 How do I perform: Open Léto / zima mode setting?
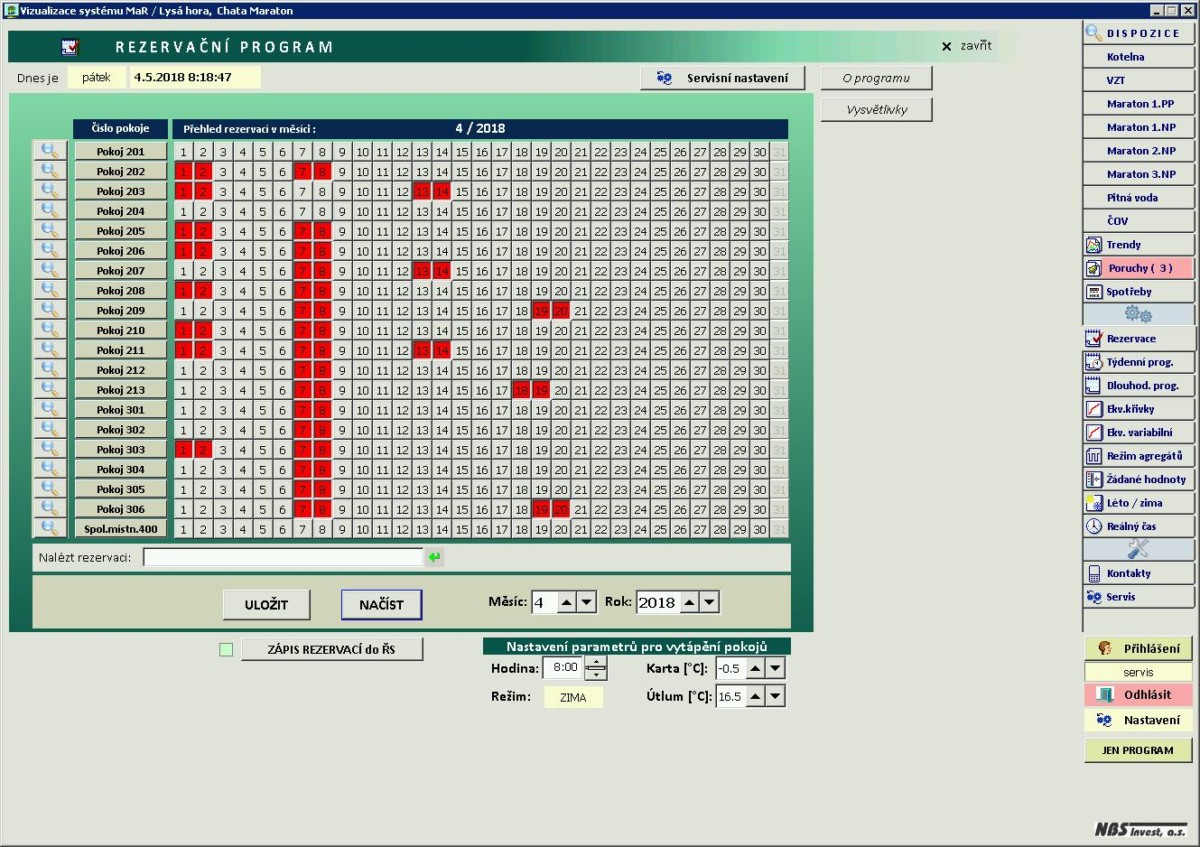[1138, 503]
